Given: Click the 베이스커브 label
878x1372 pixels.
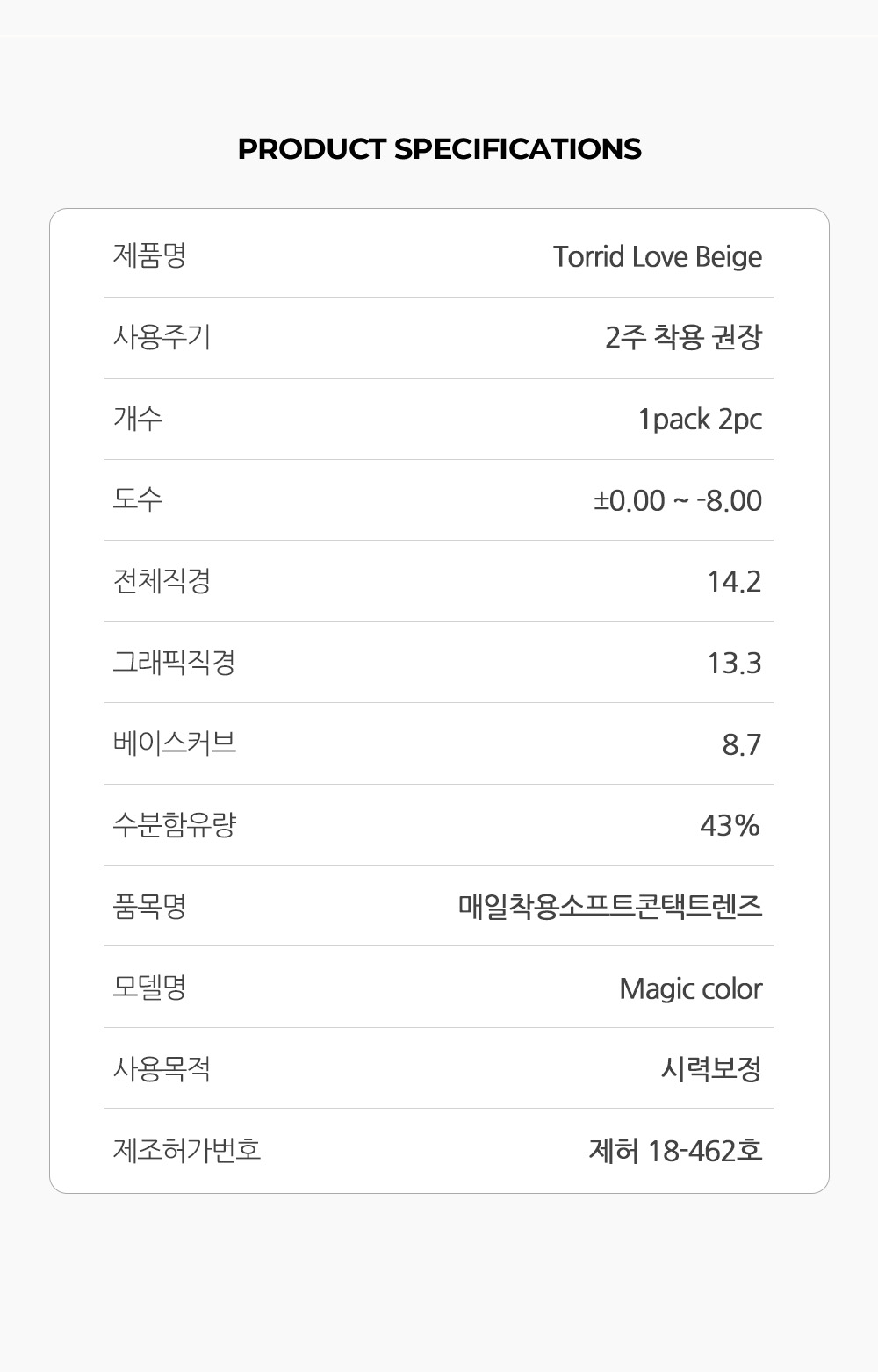Looking at the screenshot, I should 175,743.
